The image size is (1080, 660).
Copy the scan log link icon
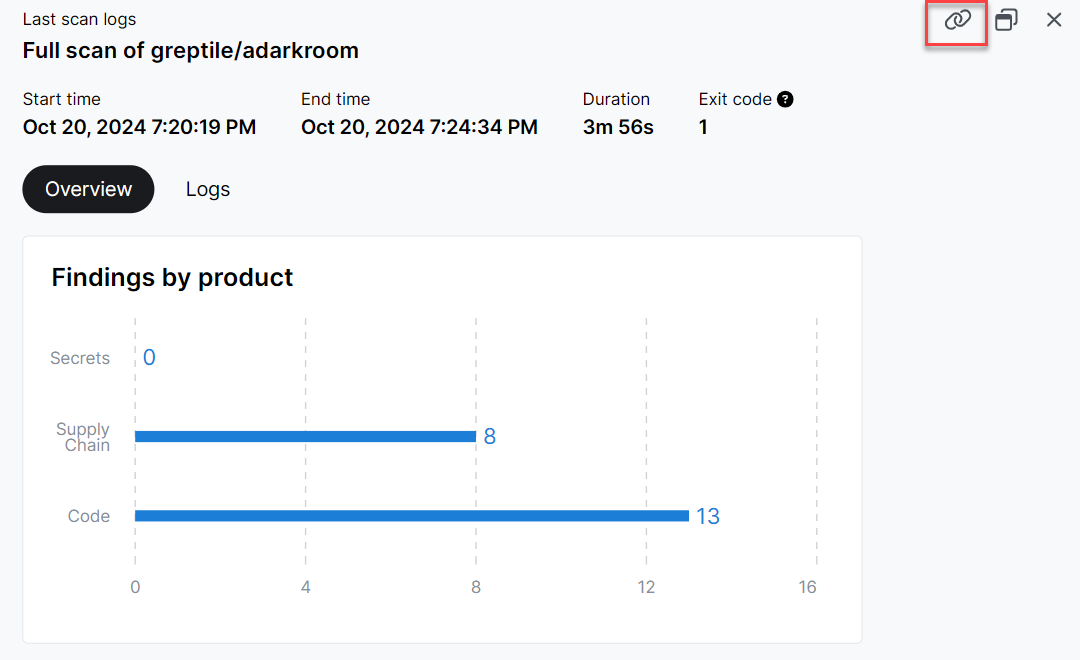[957, 20]
